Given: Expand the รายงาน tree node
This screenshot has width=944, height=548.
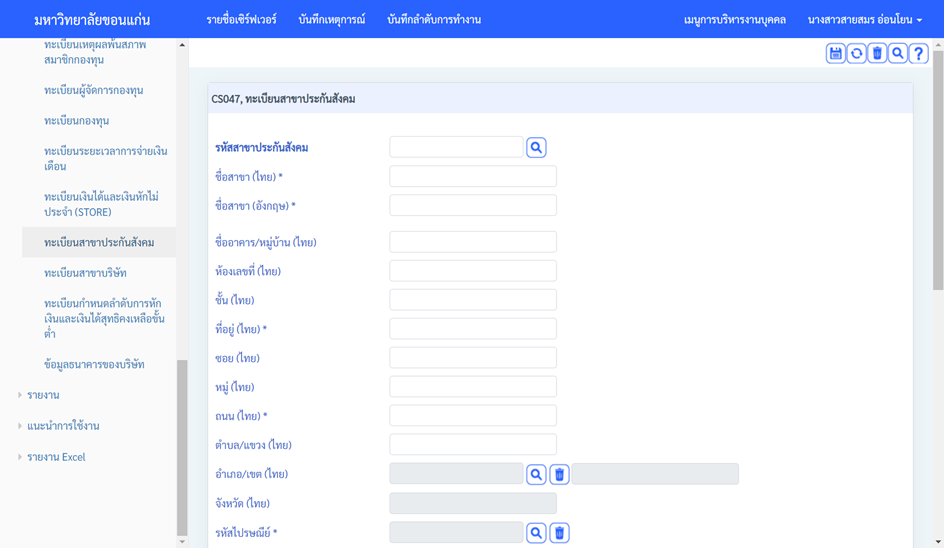Looking at the screenshot, I should tap(20, 395).
